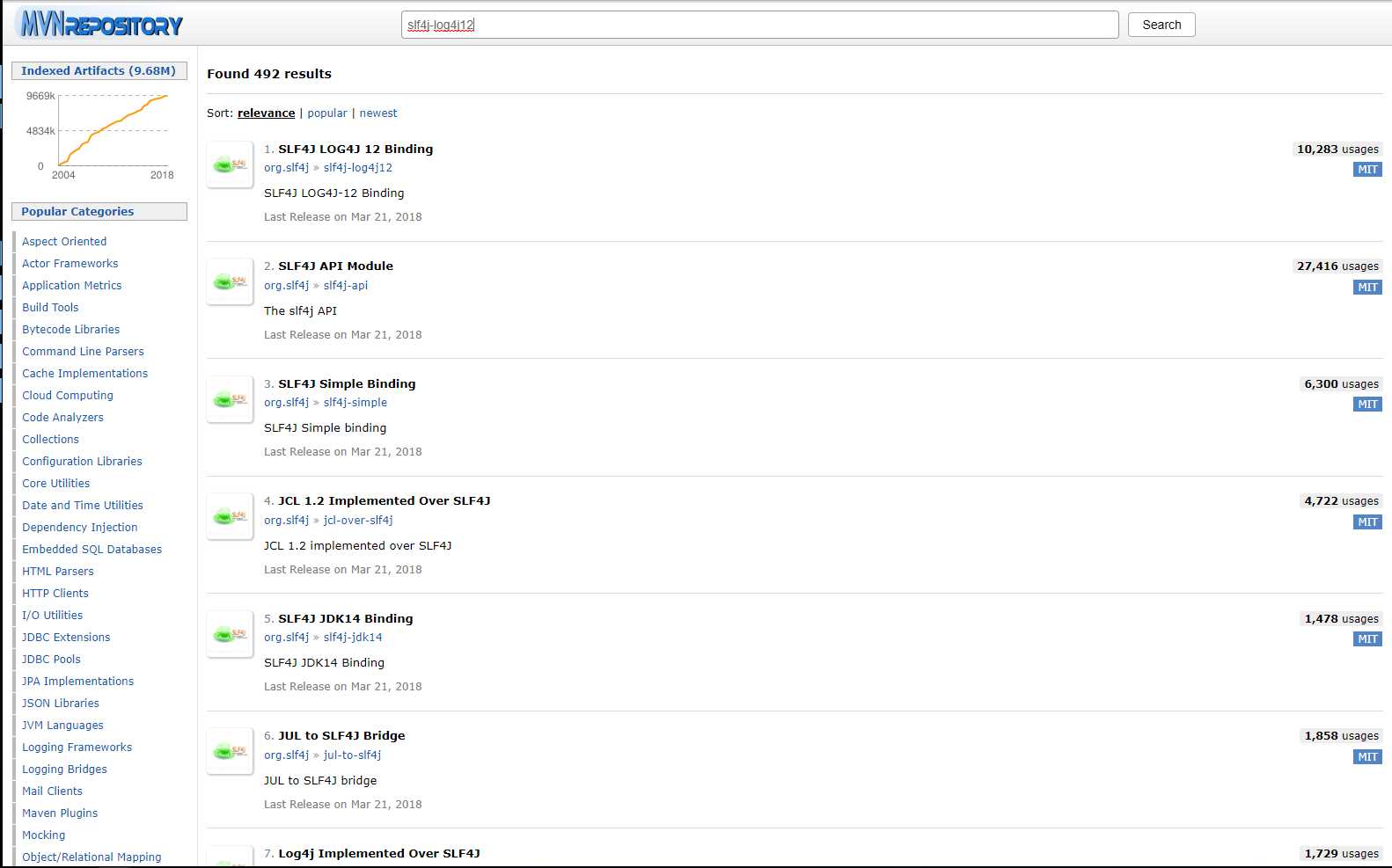Open Aspect Oriented category

(64, 242)
